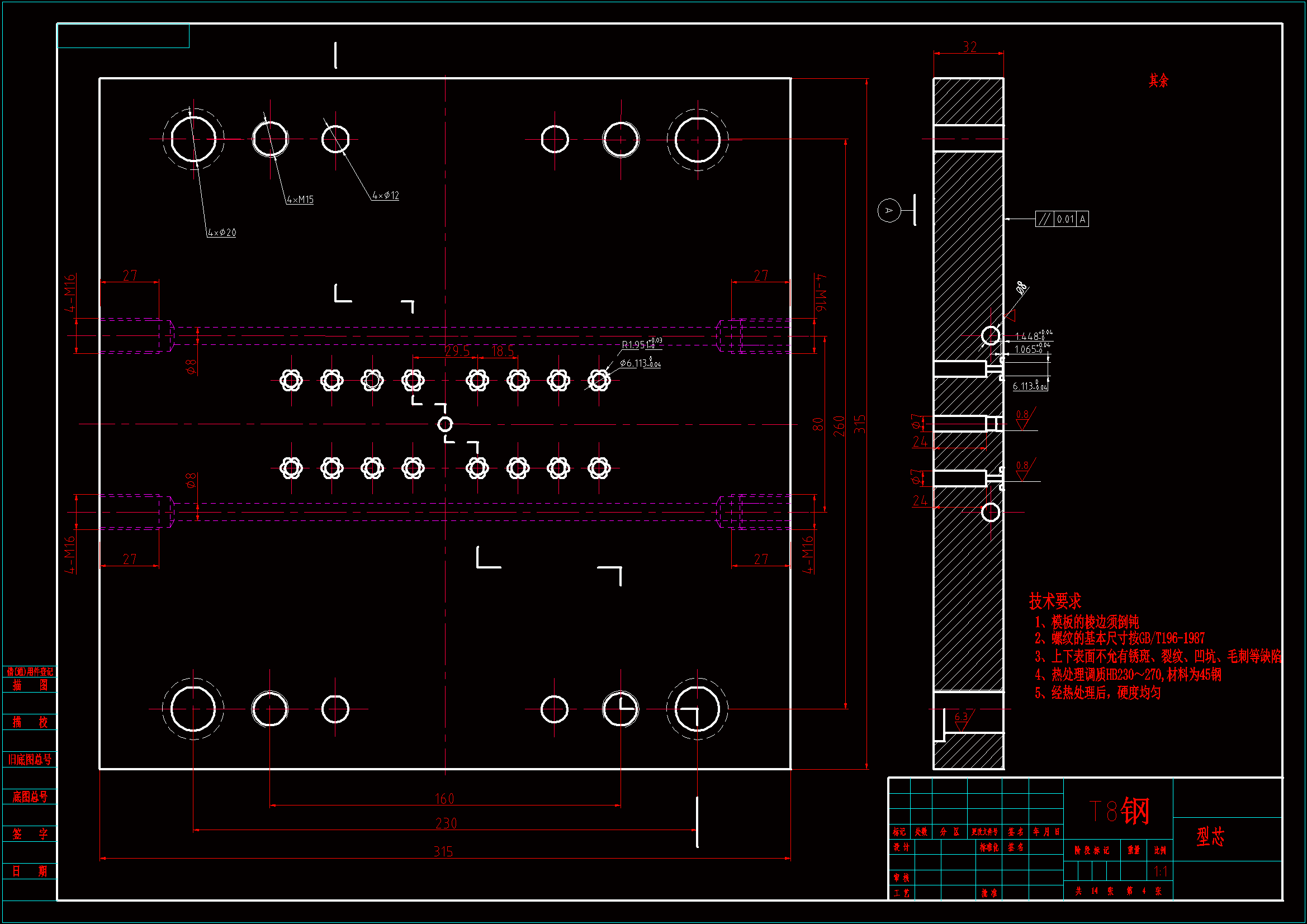Click the 4×Φ12 hole annotation

click(x=385, y=196)
